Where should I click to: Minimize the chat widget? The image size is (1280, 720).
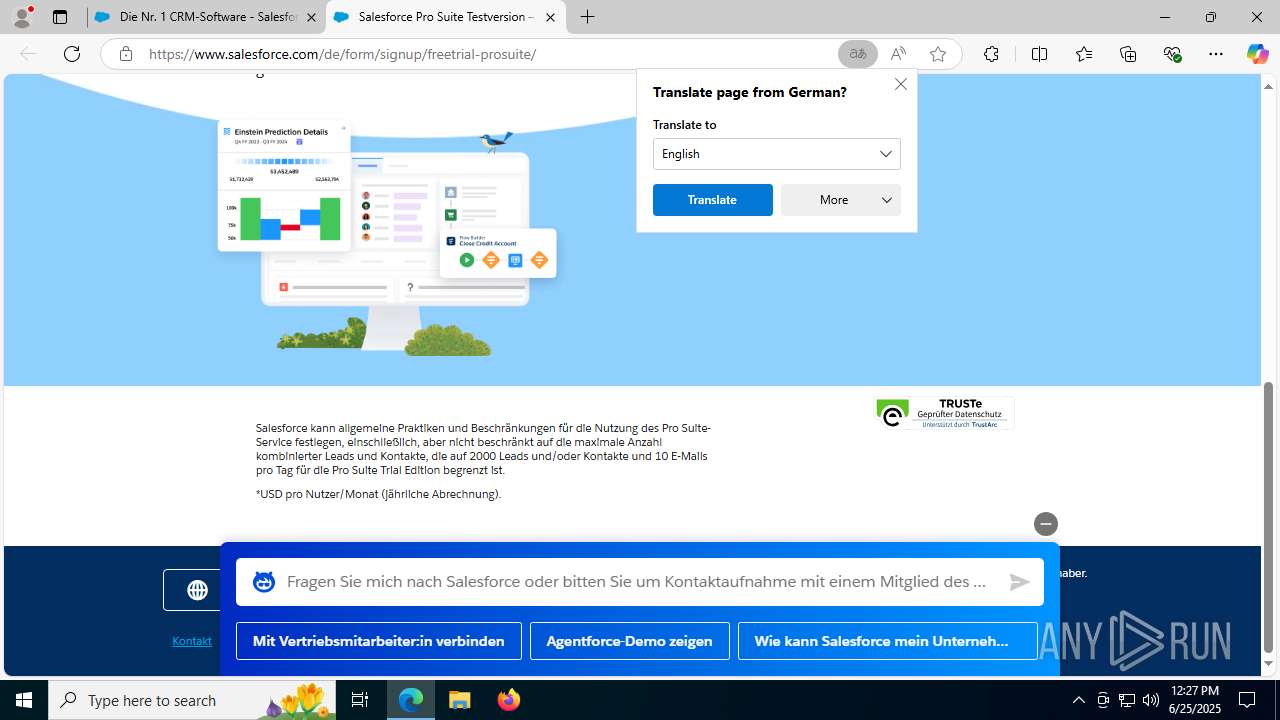(1046, 524)
